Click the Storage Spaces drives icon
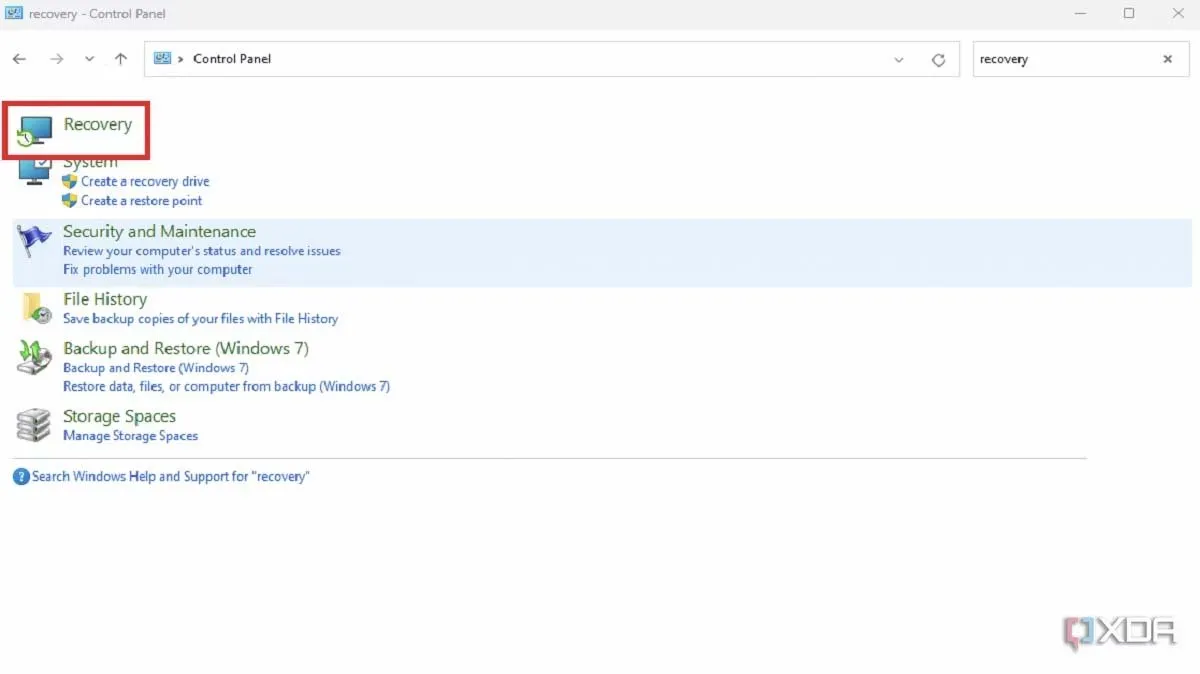 [34, 425]
